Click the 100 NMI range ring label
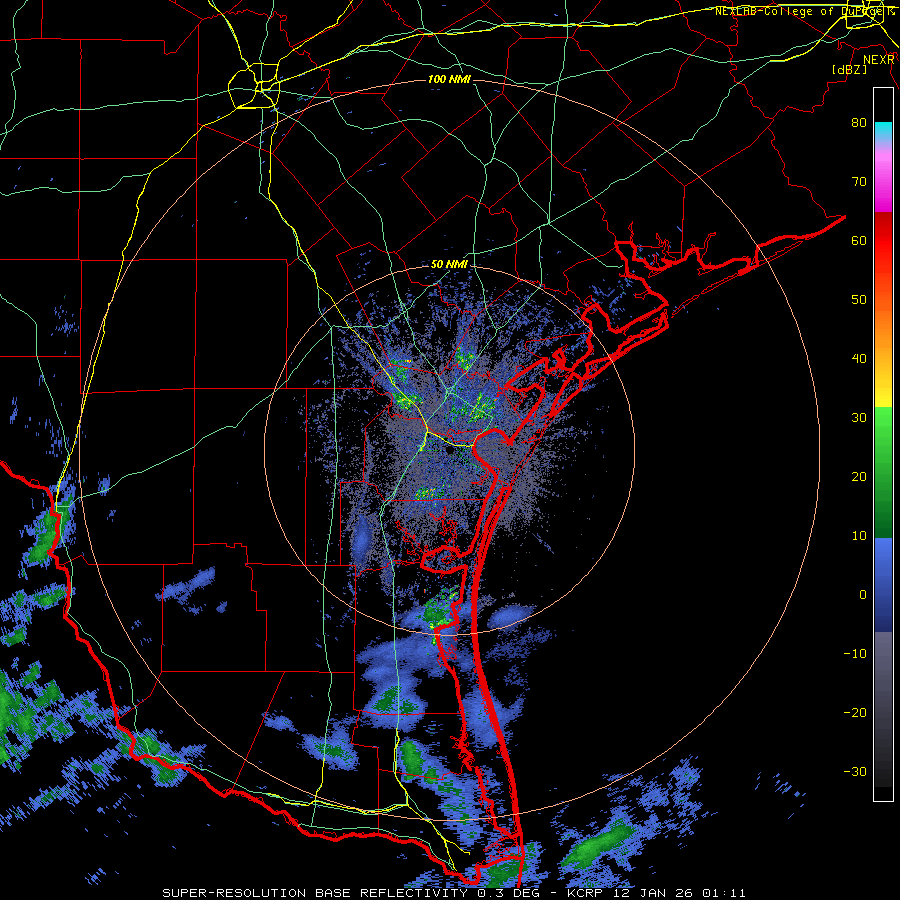Screen dimensions: 900x900 tap(449, 79)
